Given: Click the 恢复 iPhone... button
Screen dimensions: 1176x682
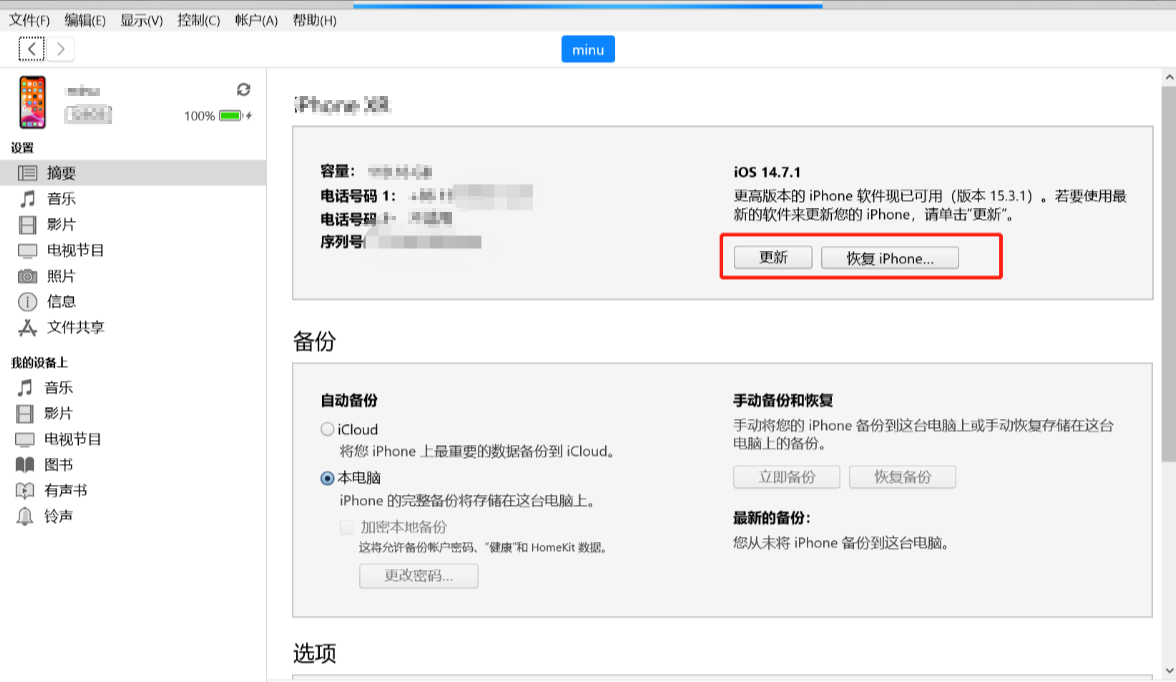Looking at the screenshot, I should [890, 258].
